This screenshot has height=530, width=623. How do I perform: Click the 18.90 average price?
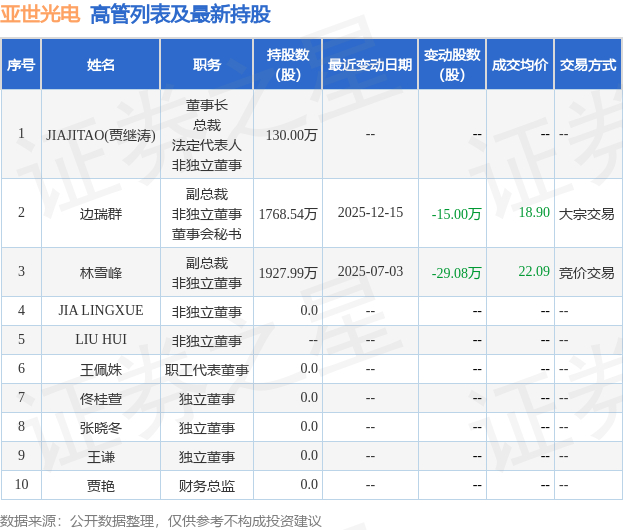[534, 212]
